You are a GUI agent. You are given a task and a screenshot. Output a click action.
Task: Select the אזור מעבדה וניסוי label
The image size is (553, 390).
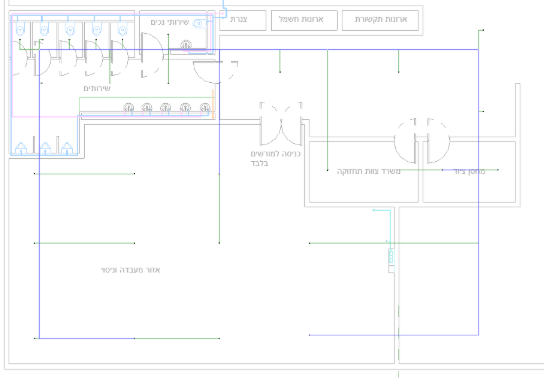130,270
